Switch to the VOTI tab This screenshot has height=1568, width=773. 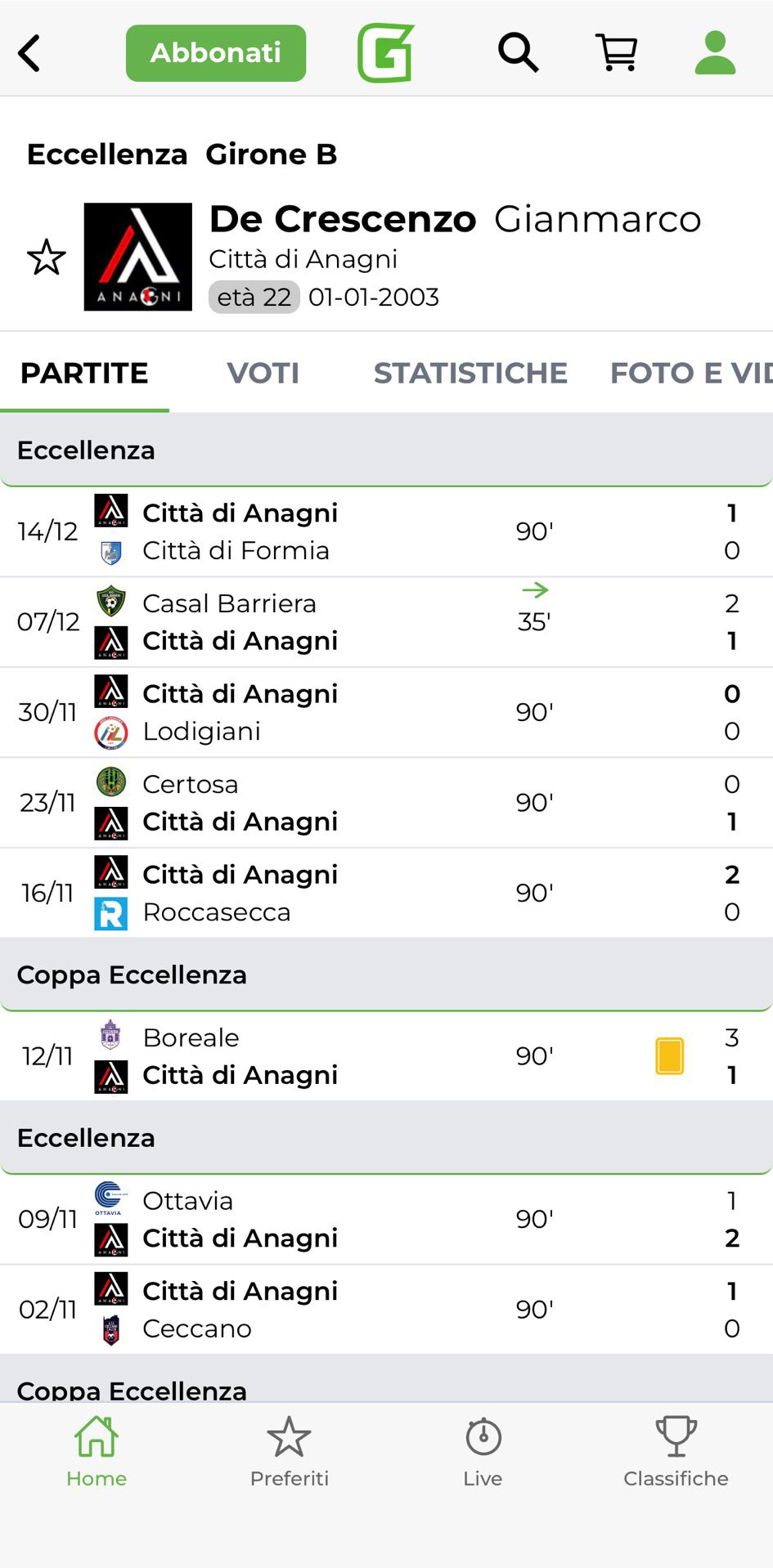coord(263,373)
